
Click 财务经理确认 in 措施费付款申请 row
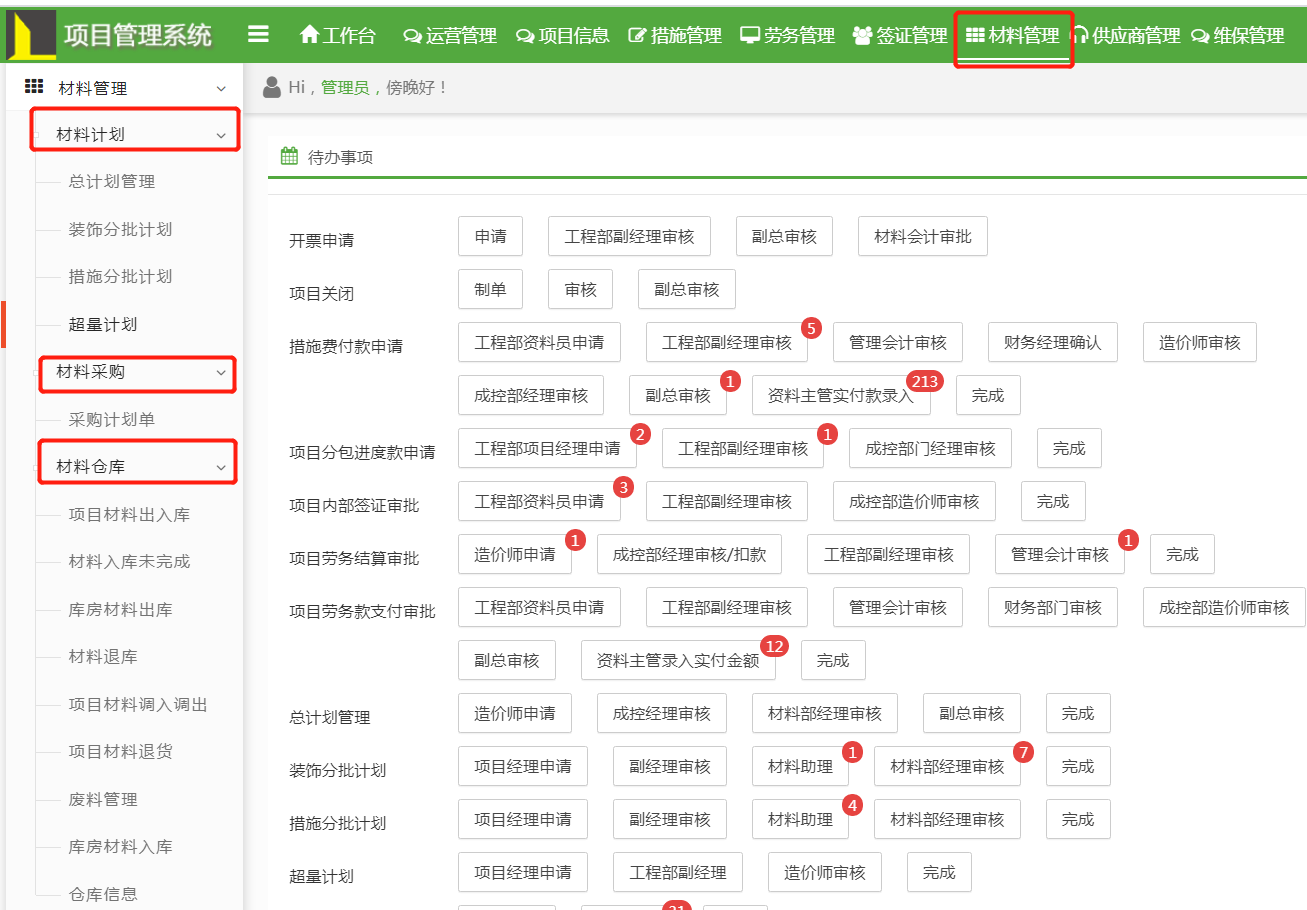point(1052,342)
